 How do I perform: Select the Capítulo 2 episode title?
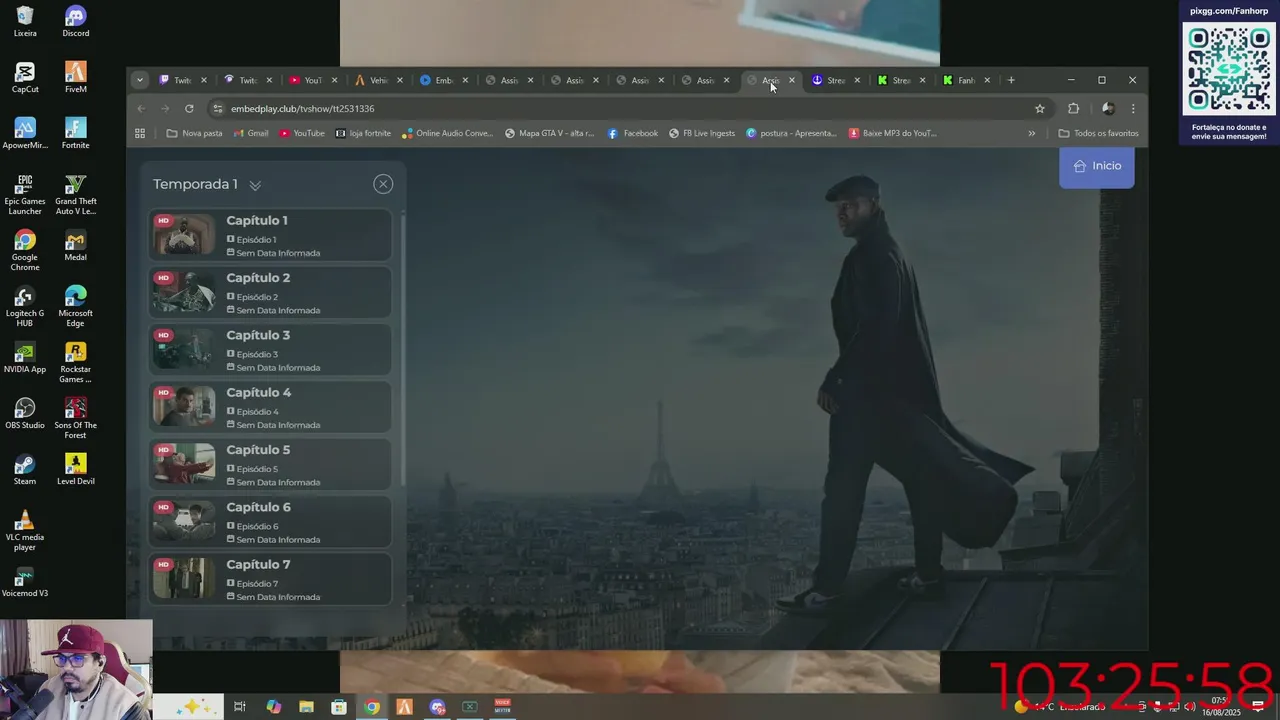(x=258, y=278)
